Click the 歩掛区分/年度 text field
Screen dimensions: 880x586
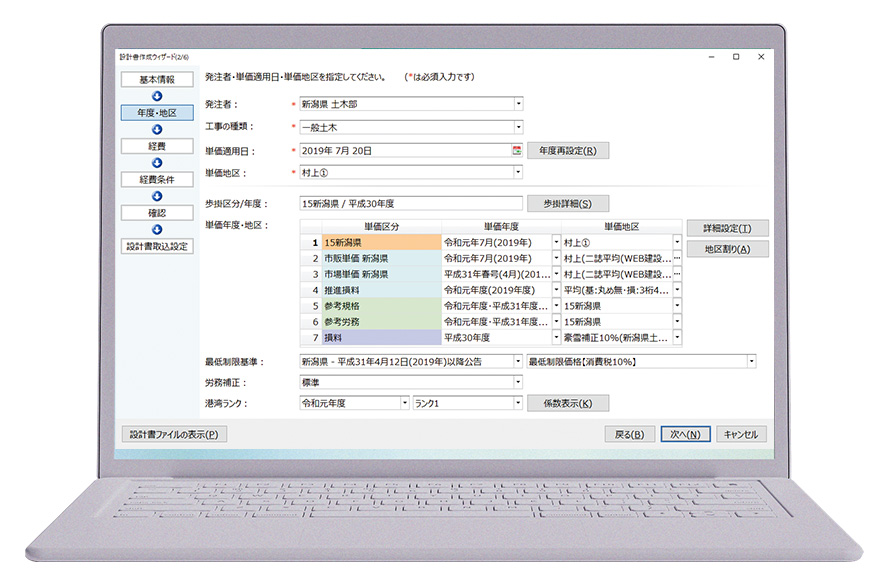click(x=410, y=204)
